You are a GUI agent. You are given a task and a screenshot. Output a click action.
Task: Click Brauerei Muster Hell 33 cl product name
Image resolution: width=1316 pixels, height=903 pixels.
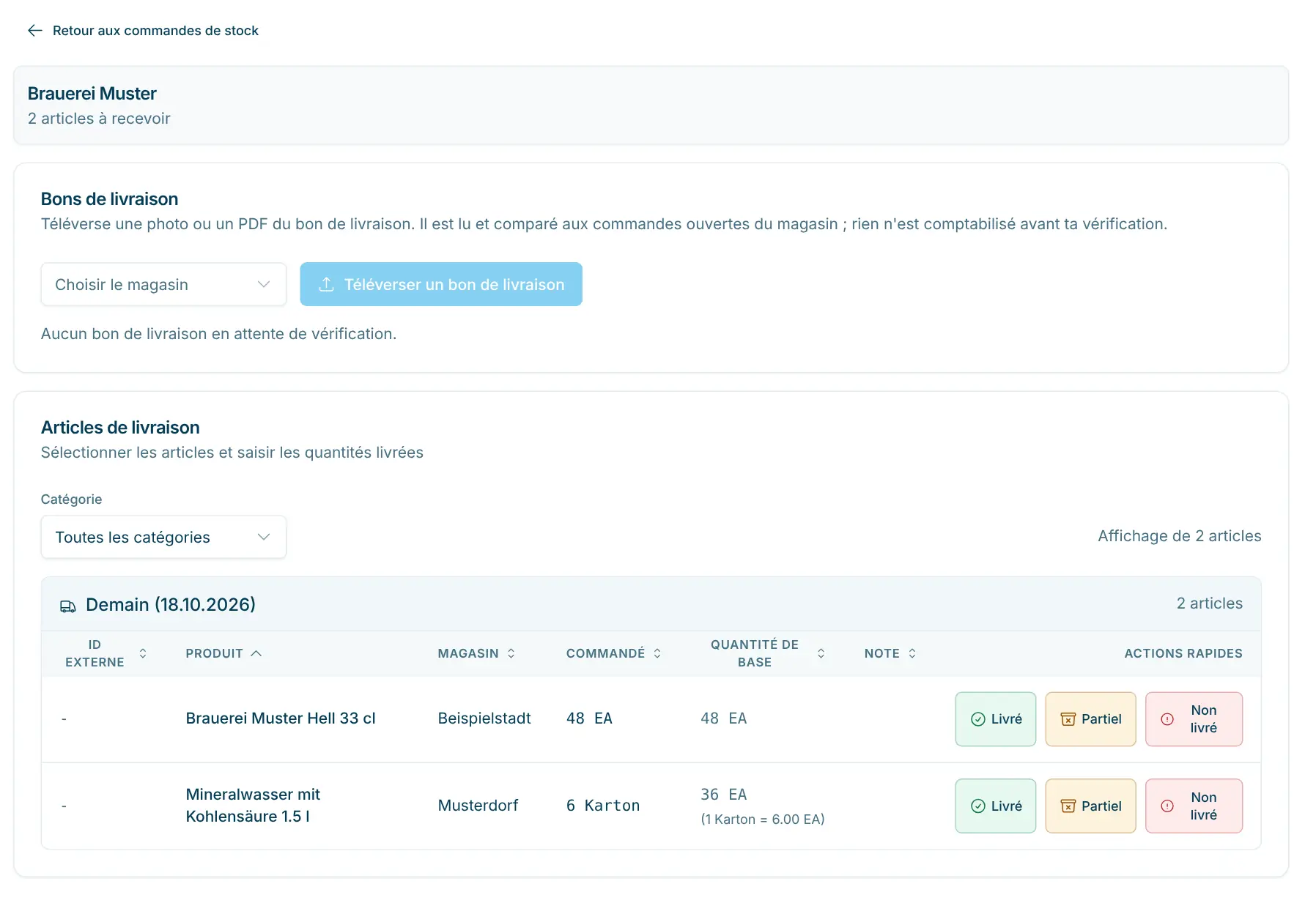coord(281,718)
